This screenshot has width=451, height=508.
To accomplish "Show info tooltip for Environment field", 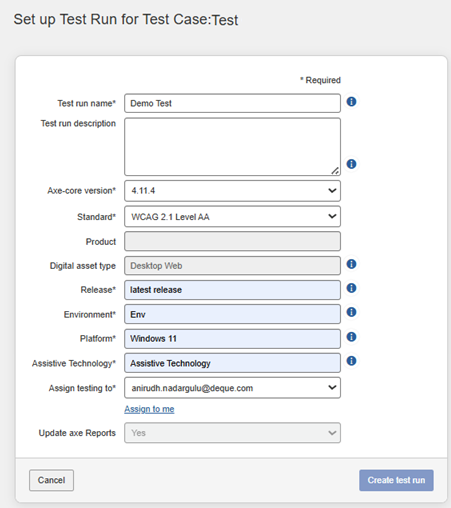I will pos(351,312).
